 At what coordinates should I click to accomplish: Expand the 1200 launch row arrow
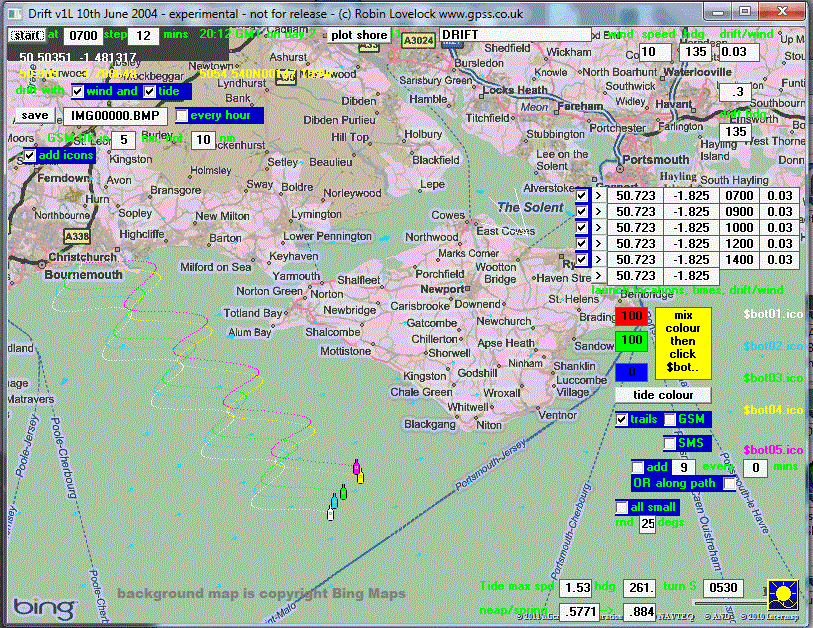598,243
